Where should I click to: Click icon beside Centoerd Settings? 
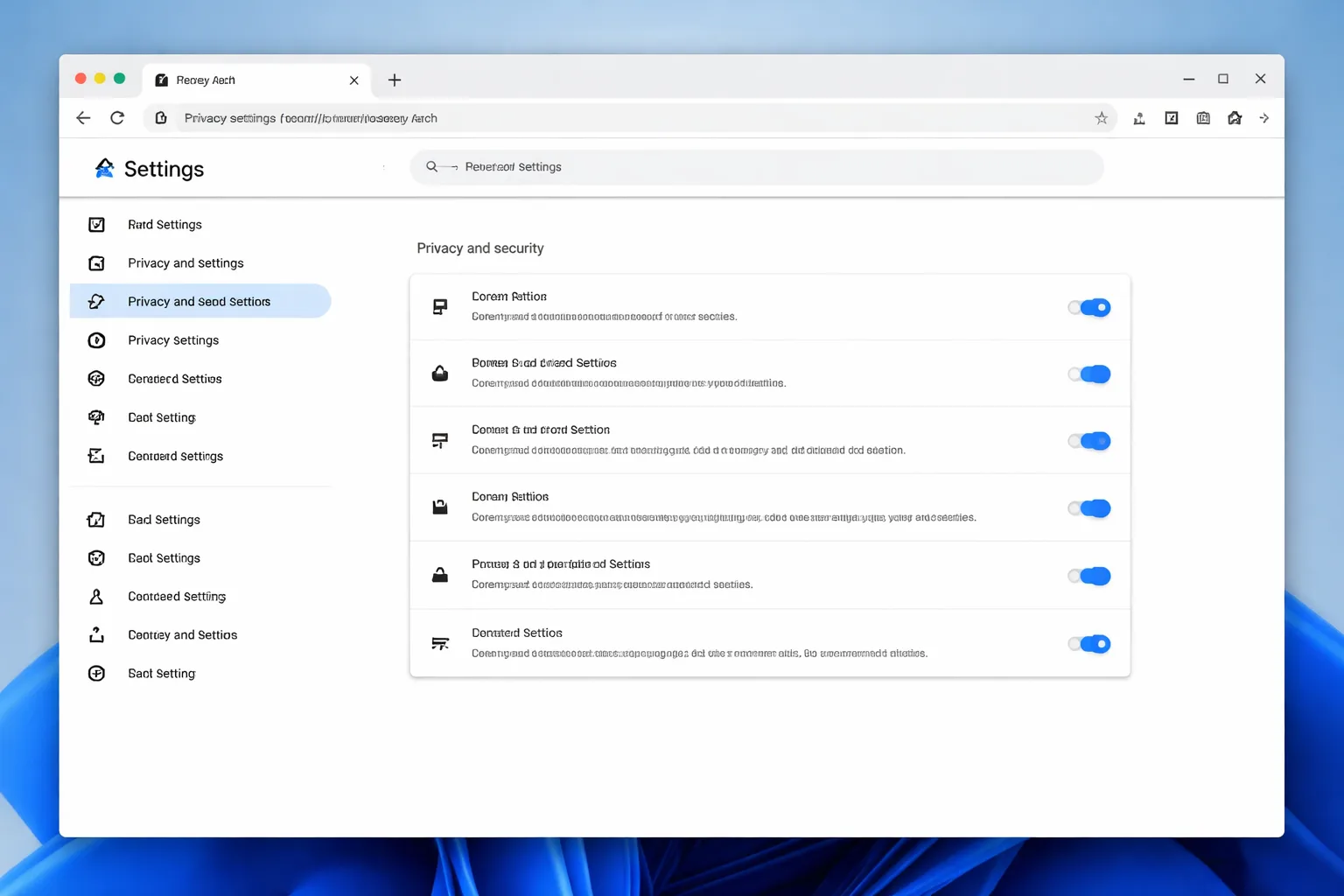click(97, 456)
